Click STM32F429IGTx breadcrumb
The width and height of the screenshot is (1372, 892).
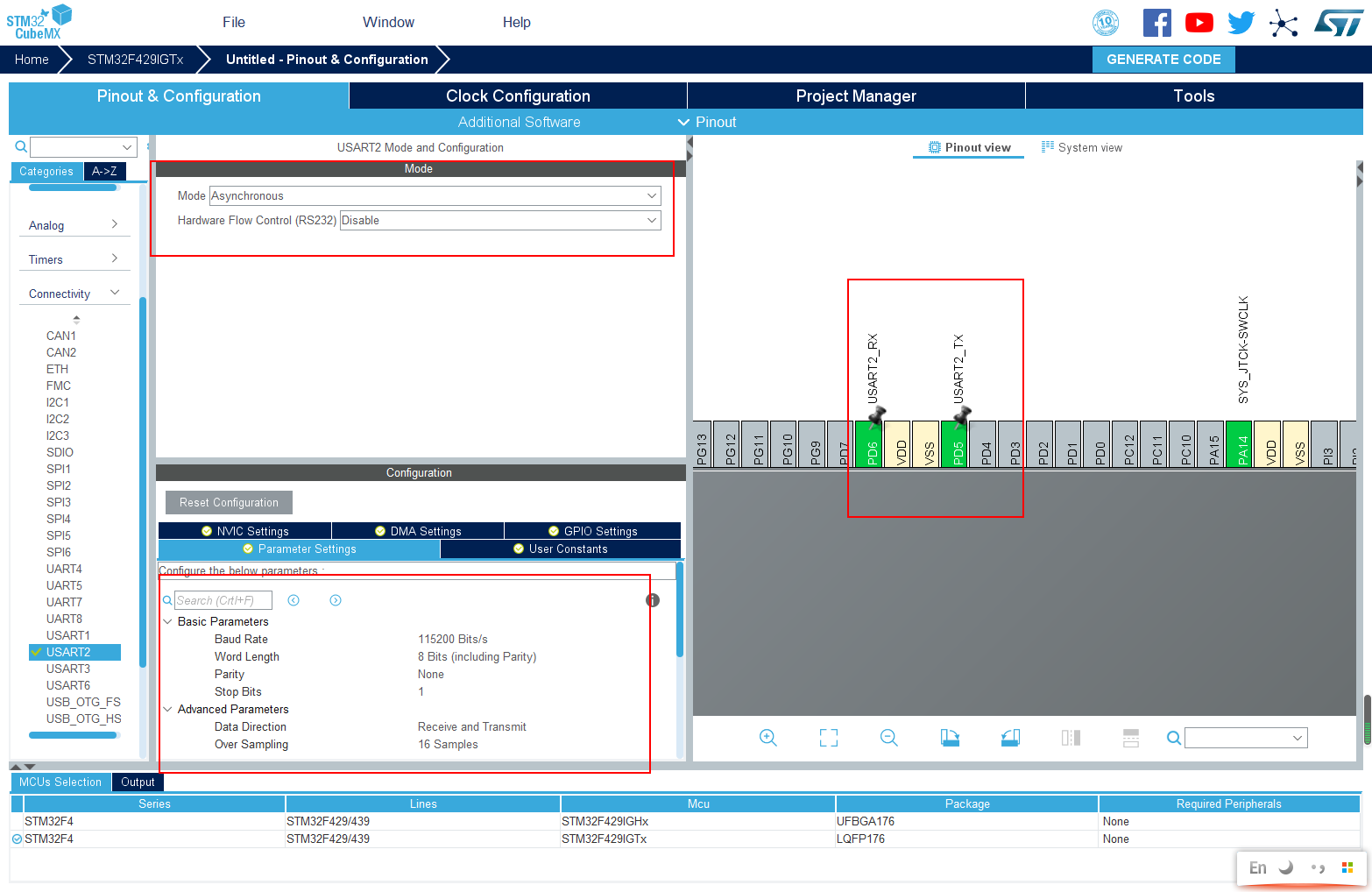pyautogui.click(x=136, y=60)
